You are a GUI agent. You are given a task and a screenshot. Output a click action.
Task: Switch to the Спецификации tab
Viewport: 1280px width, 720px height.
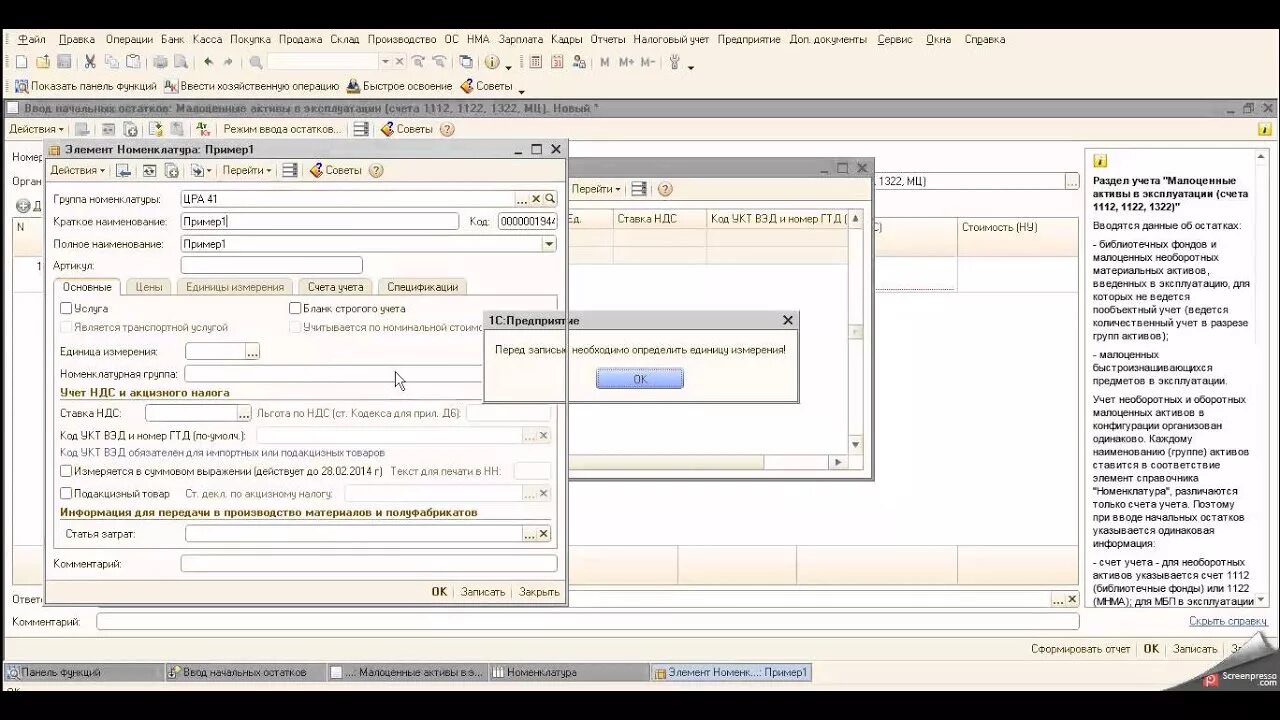point(422,287)
